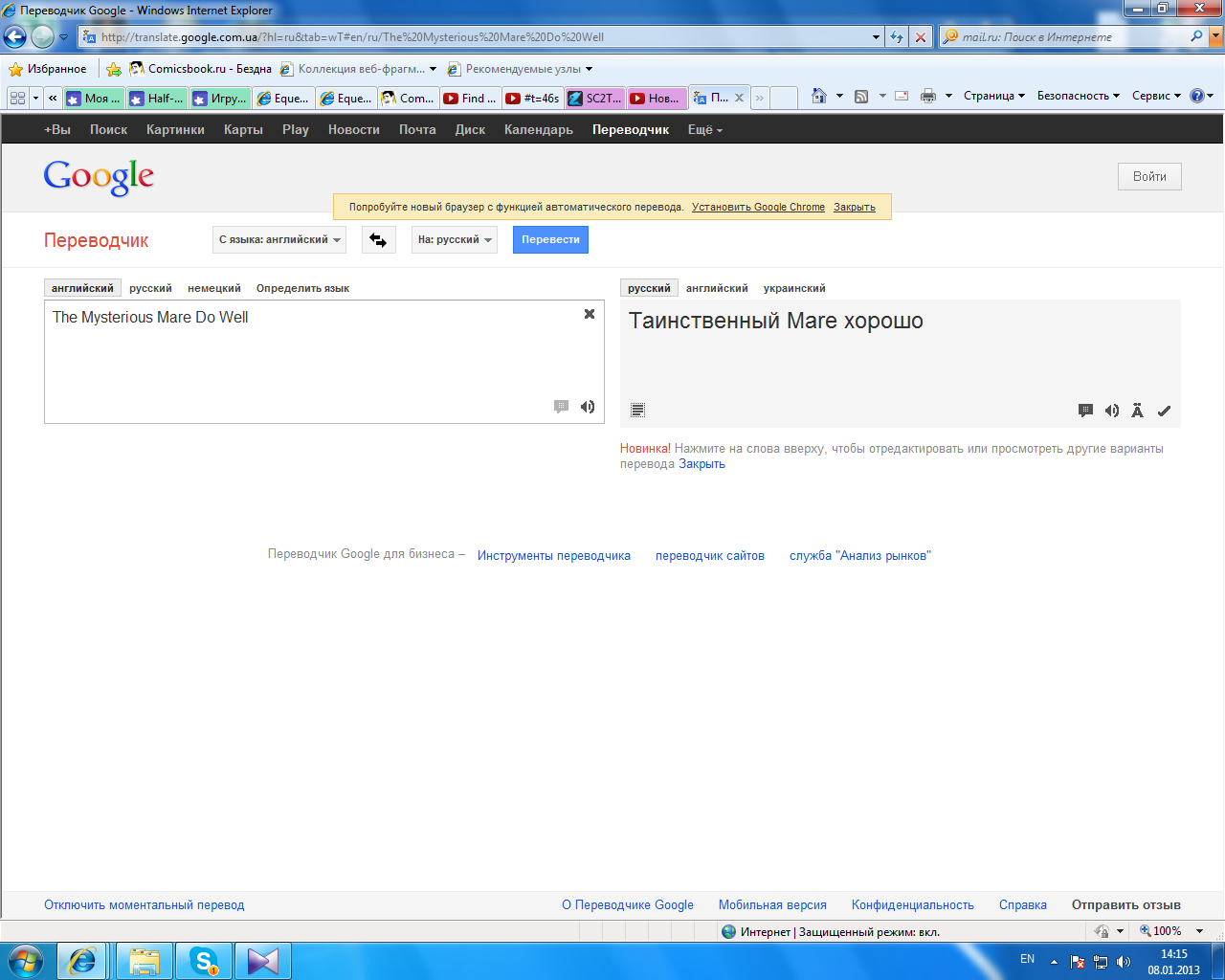1225x980 pixels.
Task: Click the Read mail toolbar icon
Action: click(x=902, y=96)
